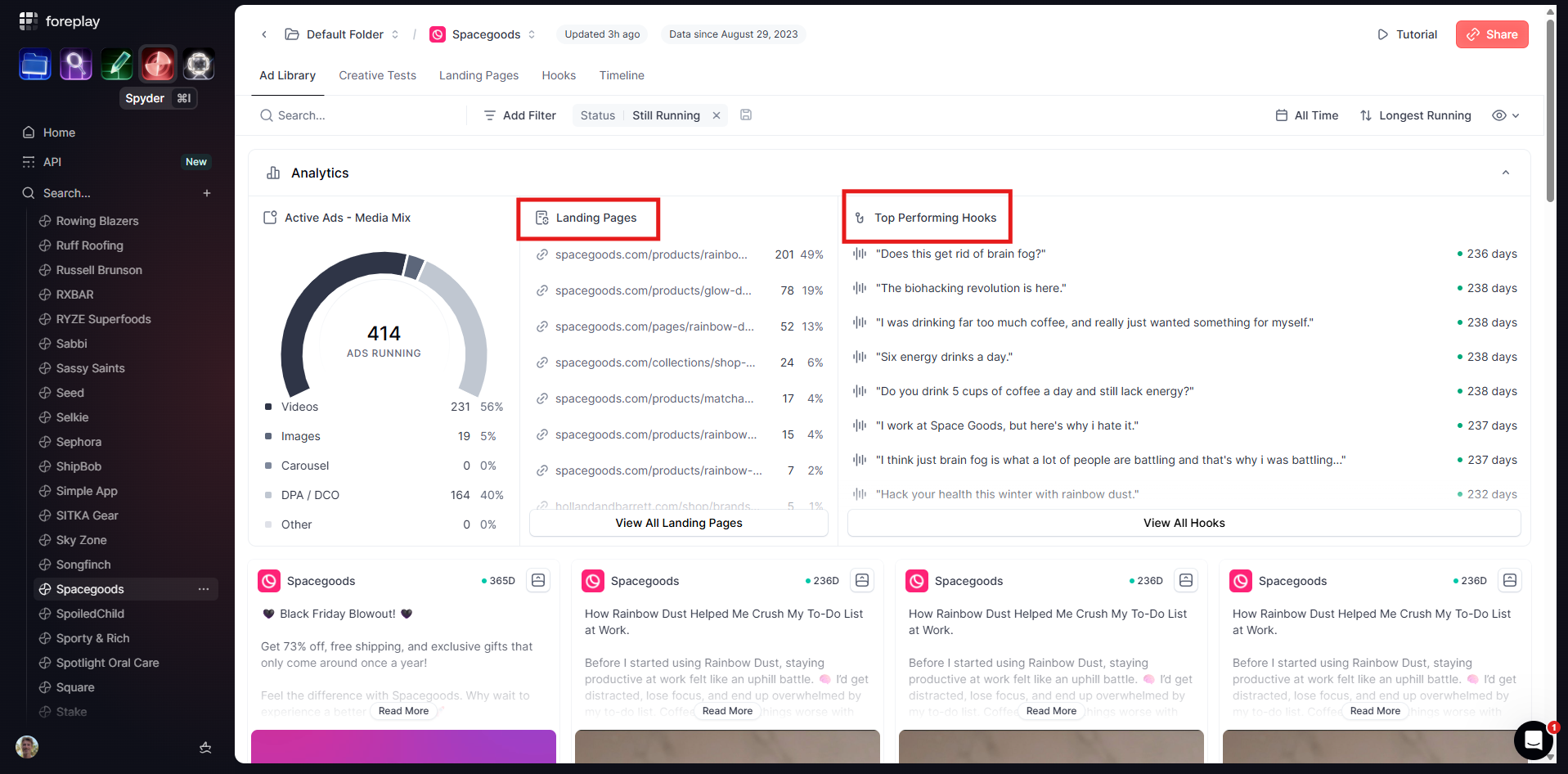This screenshot has width=1568, height=774.
Task: Select RYZE Superfoods in sidebar
Action: [x=103, y=319]
